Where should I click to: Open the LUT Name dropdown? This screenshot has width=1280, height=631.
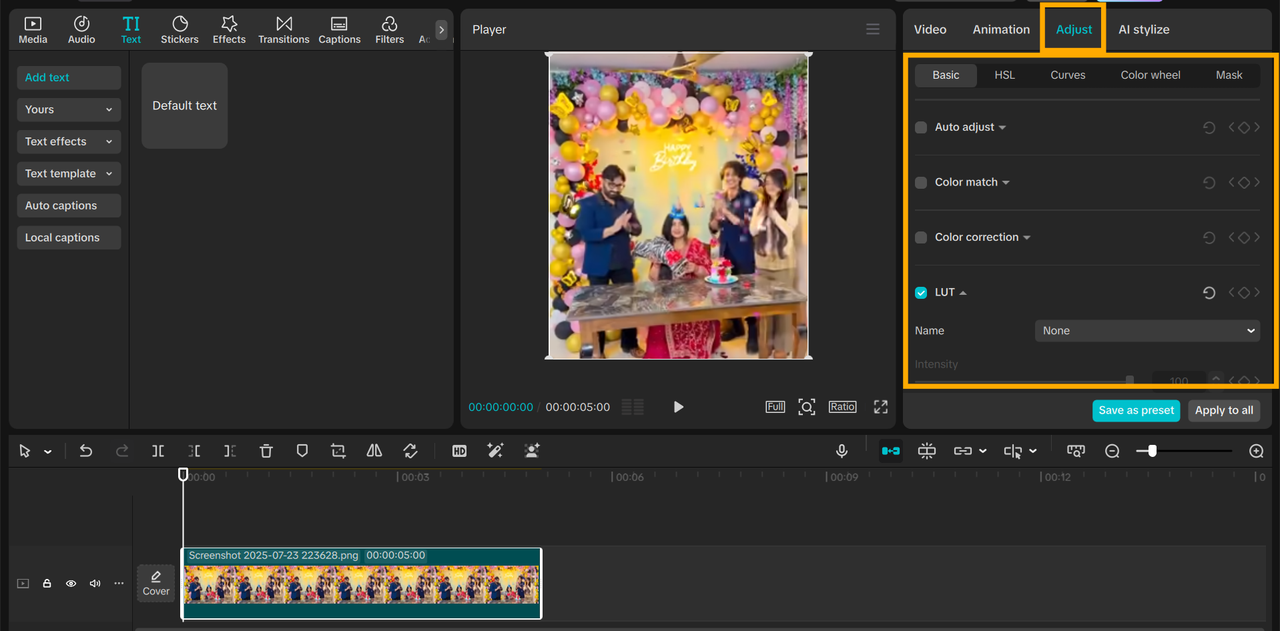(x=1147, y=331)
